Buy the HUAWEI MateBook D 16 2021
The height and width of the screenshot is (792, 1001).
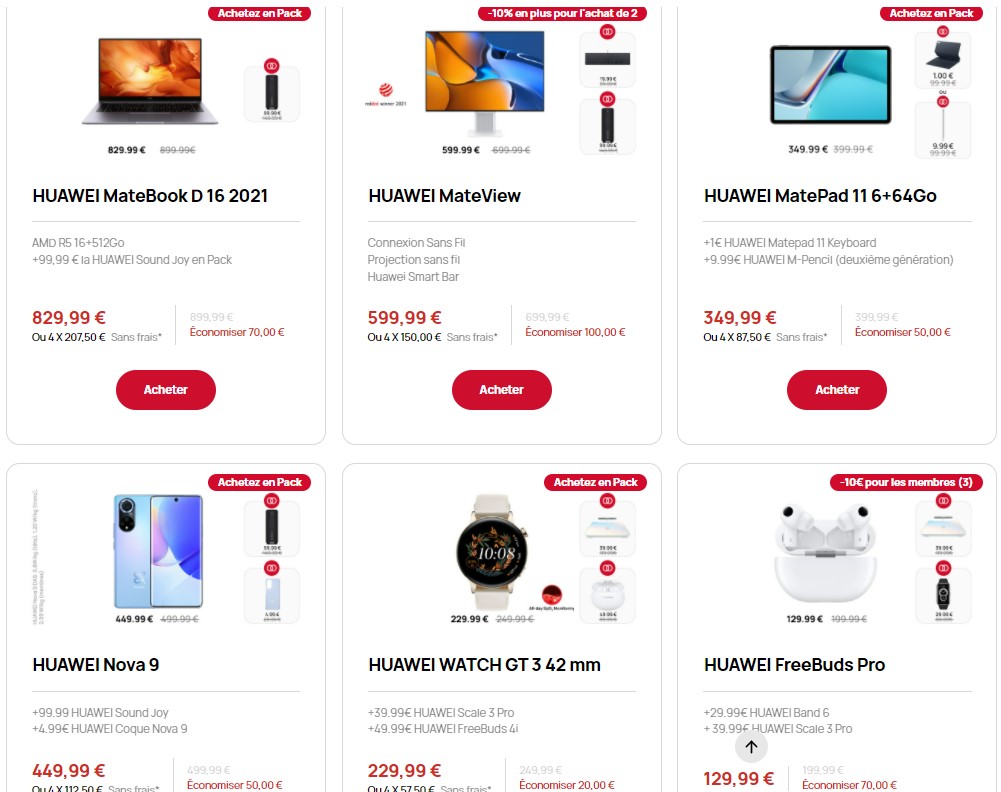click(x=165, y=390)
